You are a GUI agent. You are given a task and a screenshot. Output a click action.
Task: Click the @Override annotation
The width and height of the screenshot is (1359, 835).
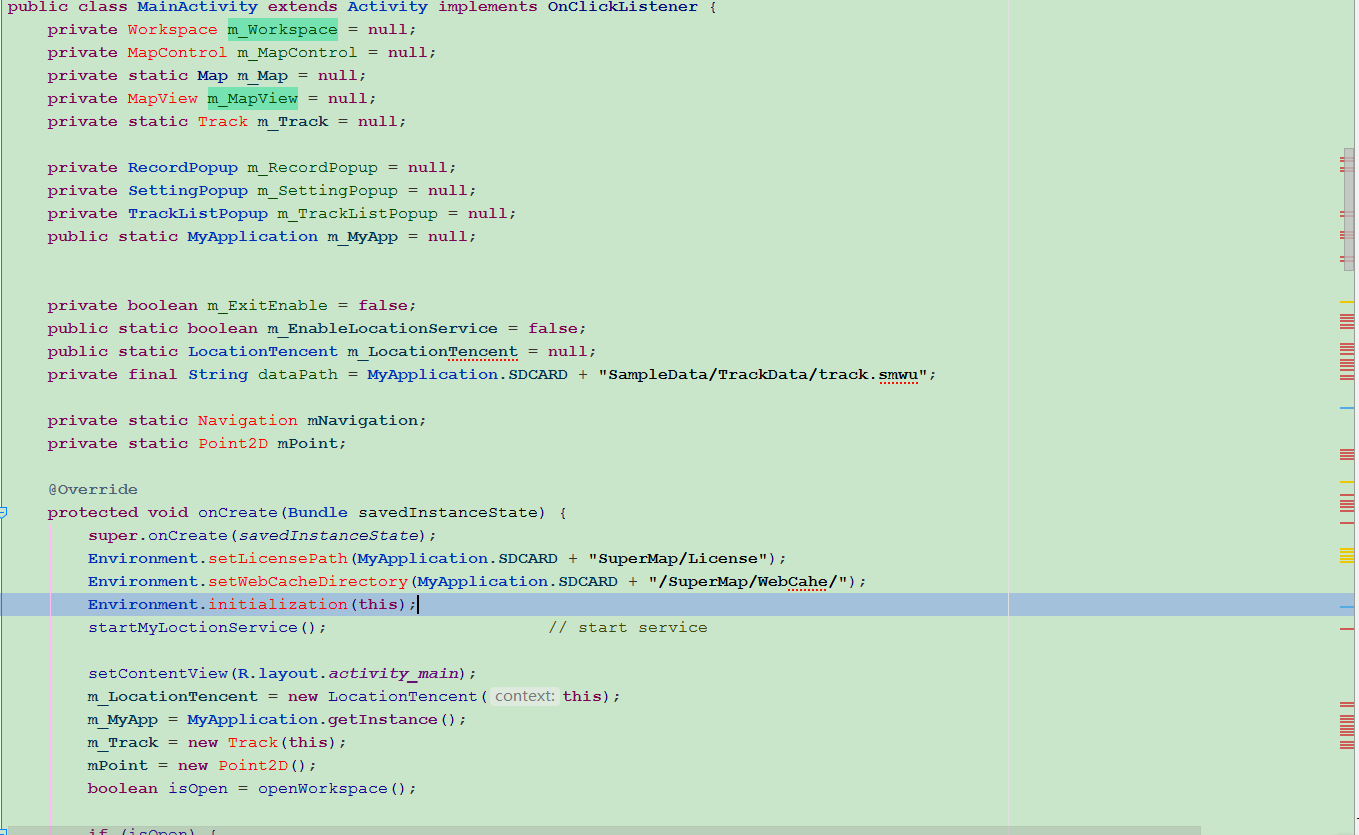tap(92, 490)
